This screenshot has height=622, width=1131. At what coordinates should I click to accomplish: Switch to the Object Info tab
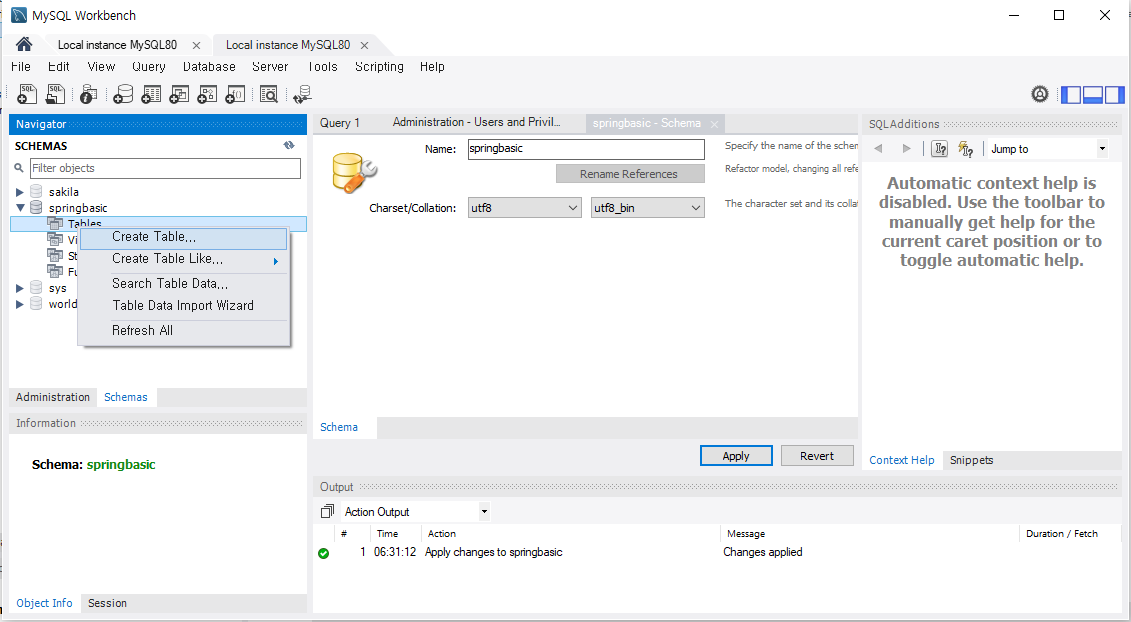click(x=44, y=603)
